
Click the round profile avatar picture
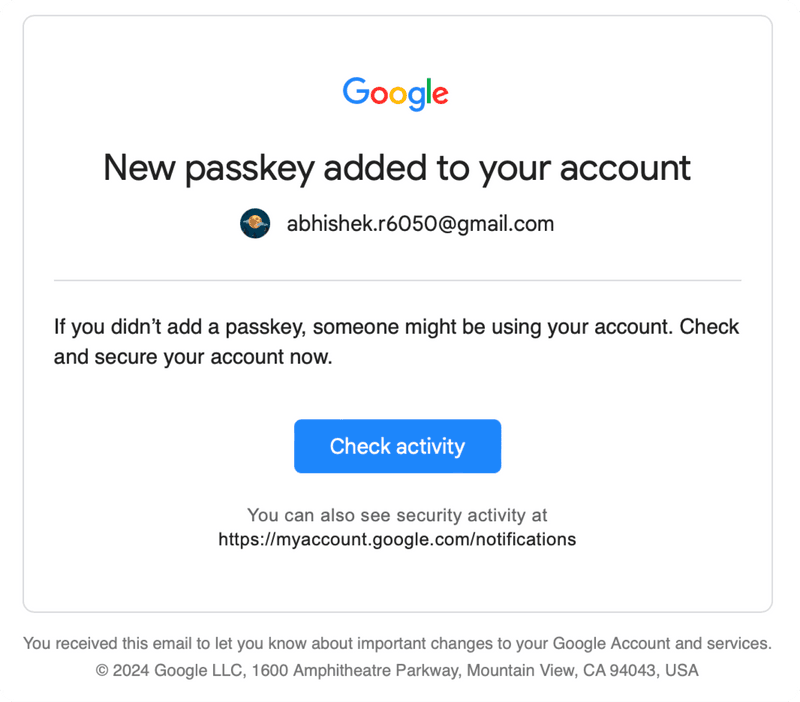point(255,223)
